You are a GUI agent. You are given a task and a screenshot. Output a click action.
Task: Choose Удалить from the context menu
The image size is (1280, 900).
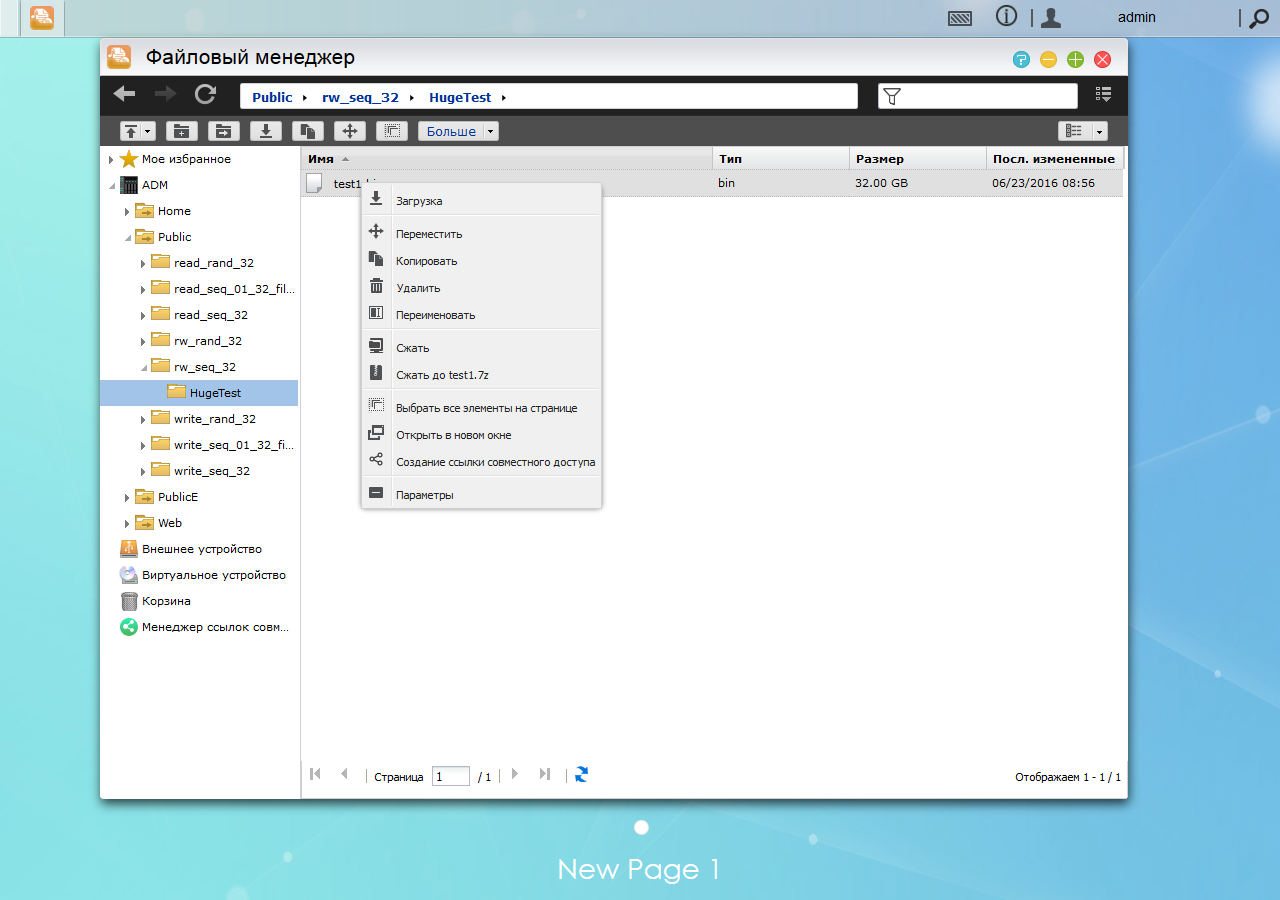click(x=481, y=288)
